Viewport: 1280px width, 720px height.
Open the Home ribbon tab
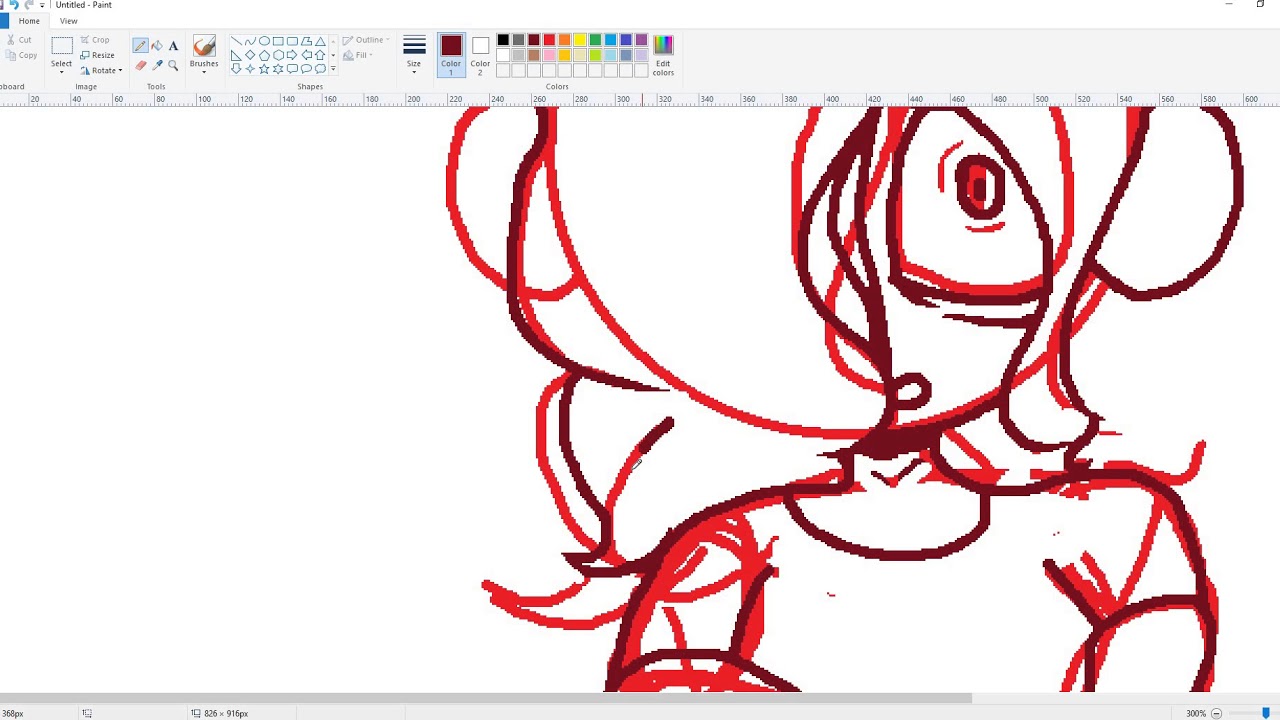point(29,21)
